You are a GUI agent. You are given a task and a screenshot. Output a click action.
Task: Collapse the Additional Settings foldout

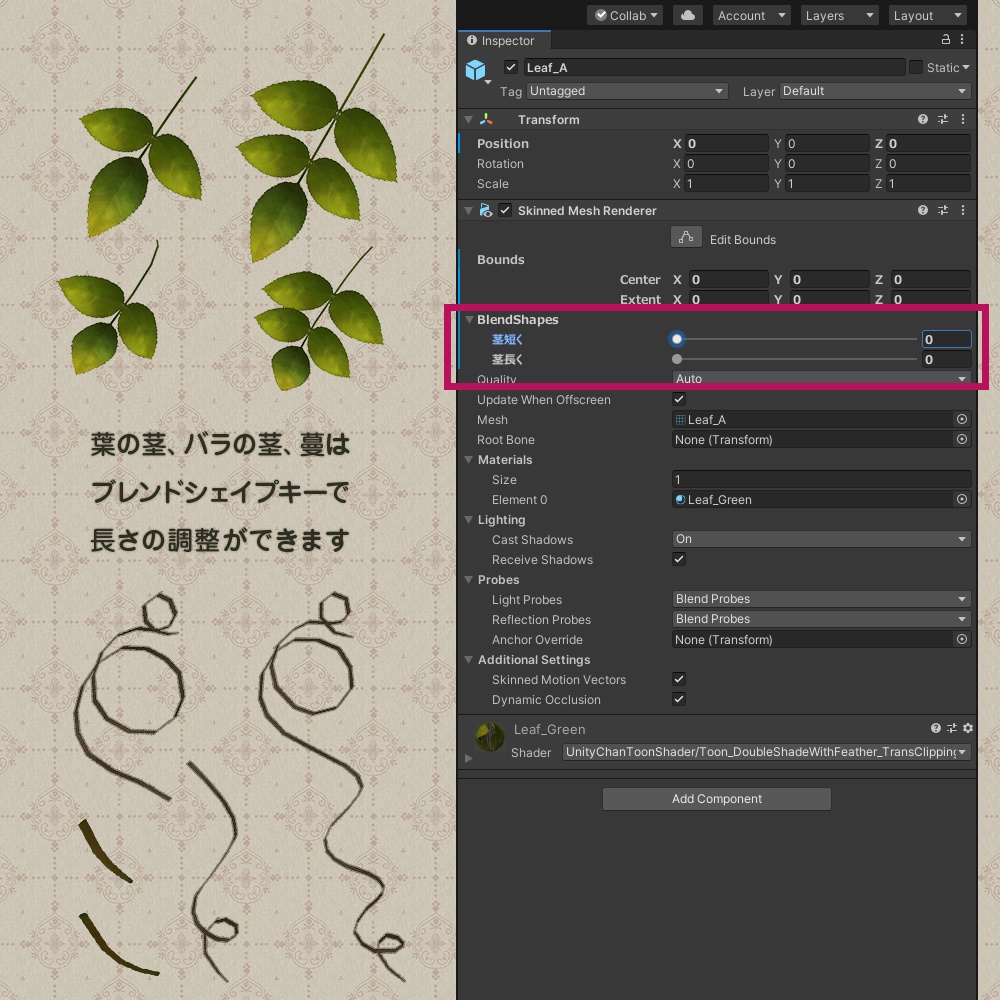click(469, 659)
